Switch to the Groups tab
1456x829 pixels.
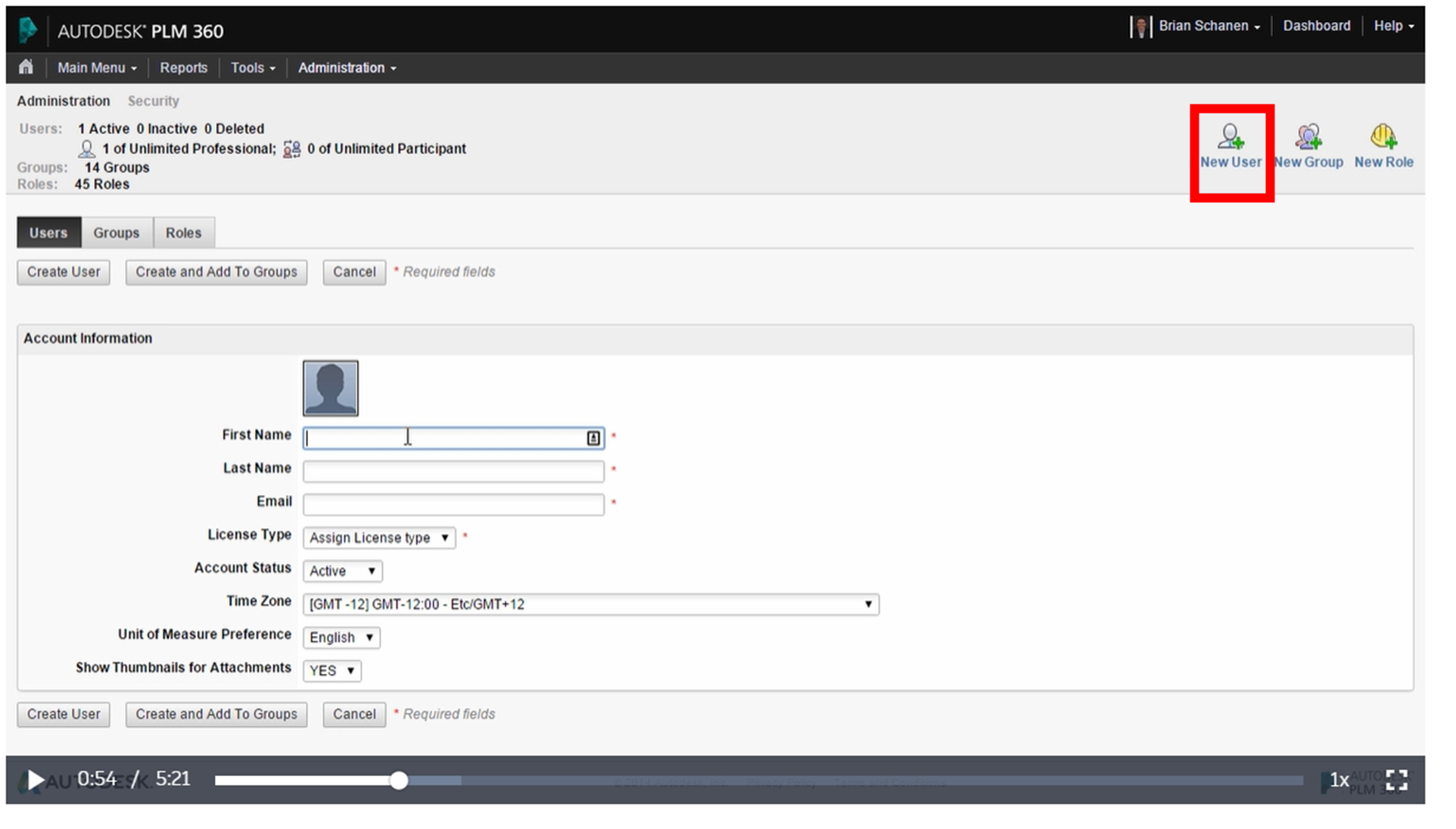click(x=117, y=232)
